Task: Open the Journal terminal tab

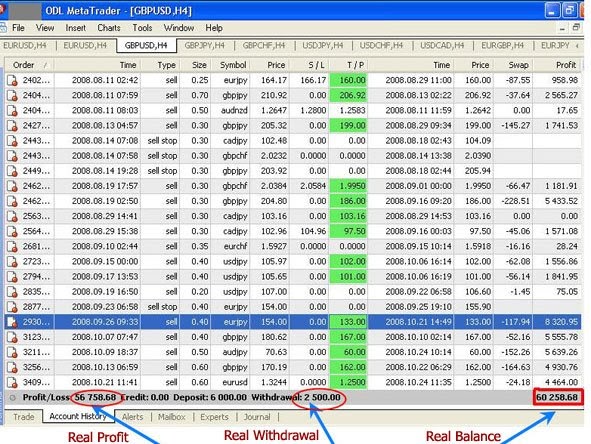Action: 257,417
